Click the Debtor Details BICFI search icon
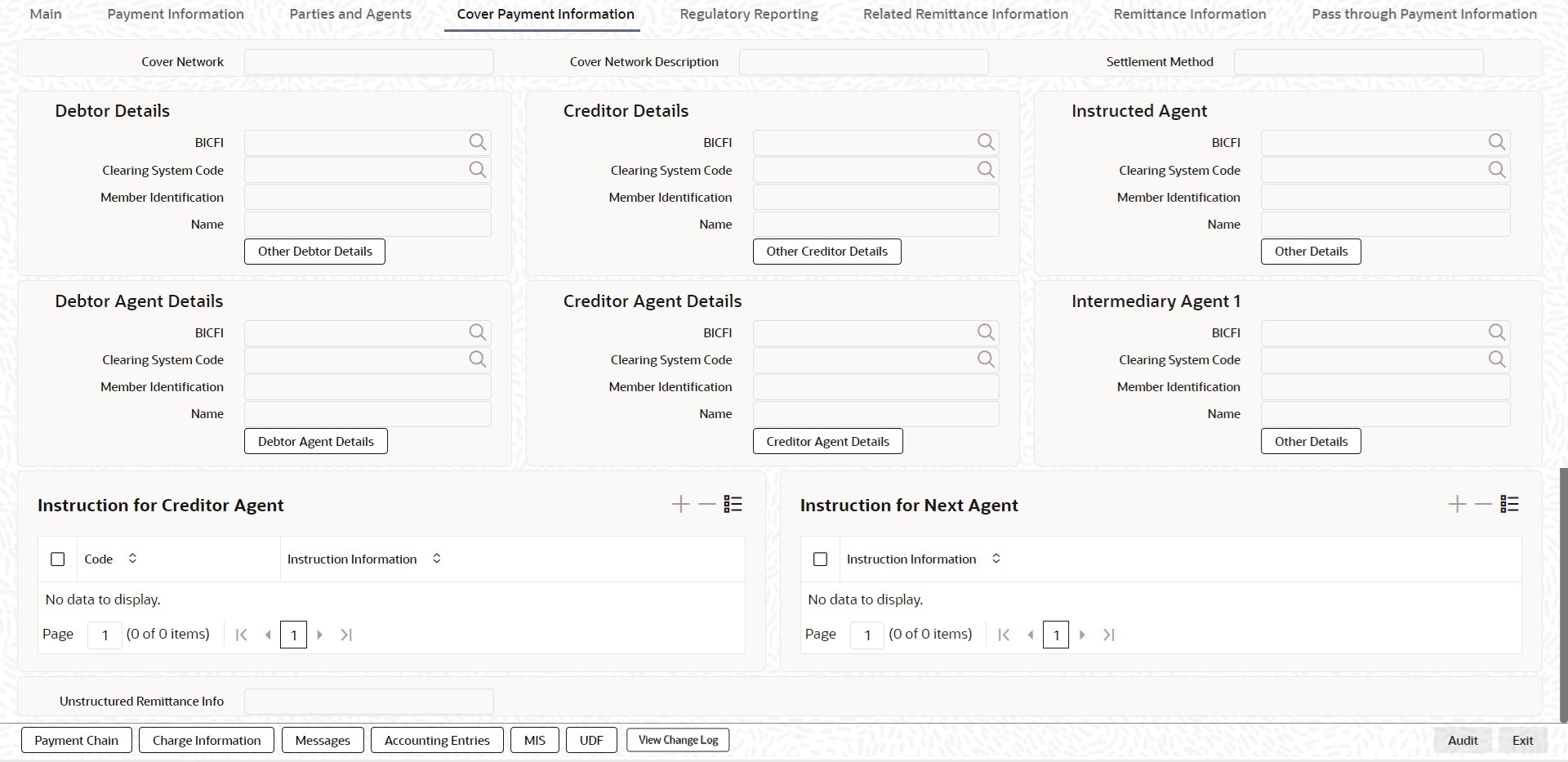This screenshot has width=1568, height=762. [478, 142]
